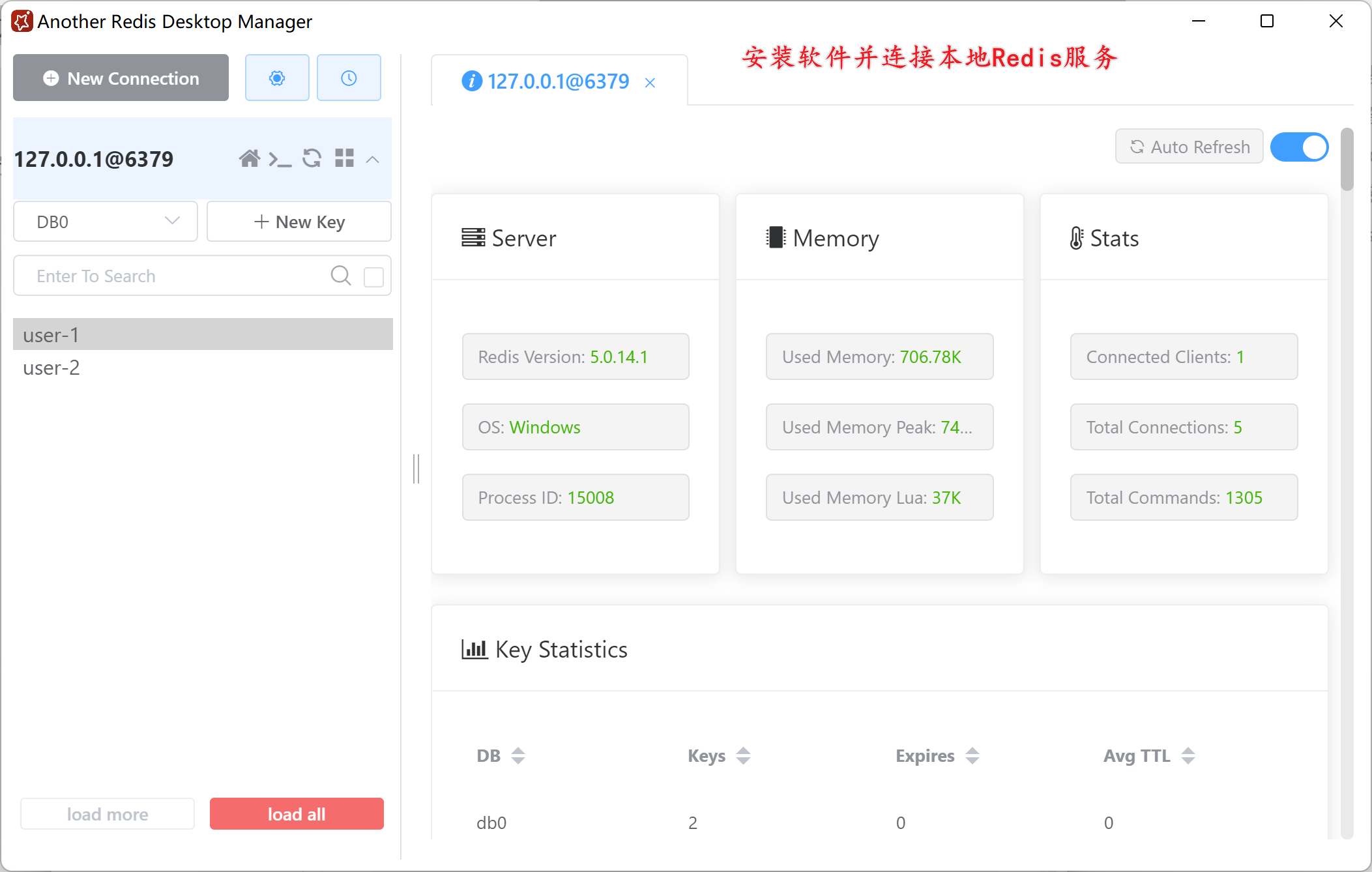This screenshot has width=1372, height=872.
Task: Click the Memory chip icon
Action: click(x=776, y=238)
